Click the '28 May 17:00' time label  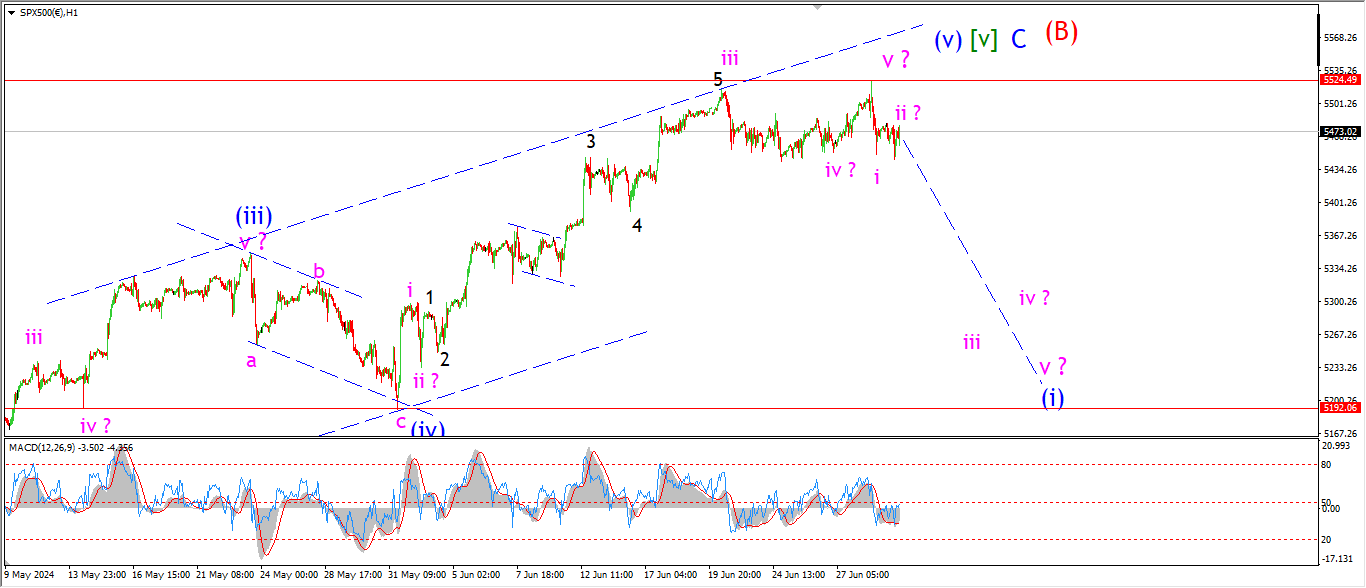point(354,575)
